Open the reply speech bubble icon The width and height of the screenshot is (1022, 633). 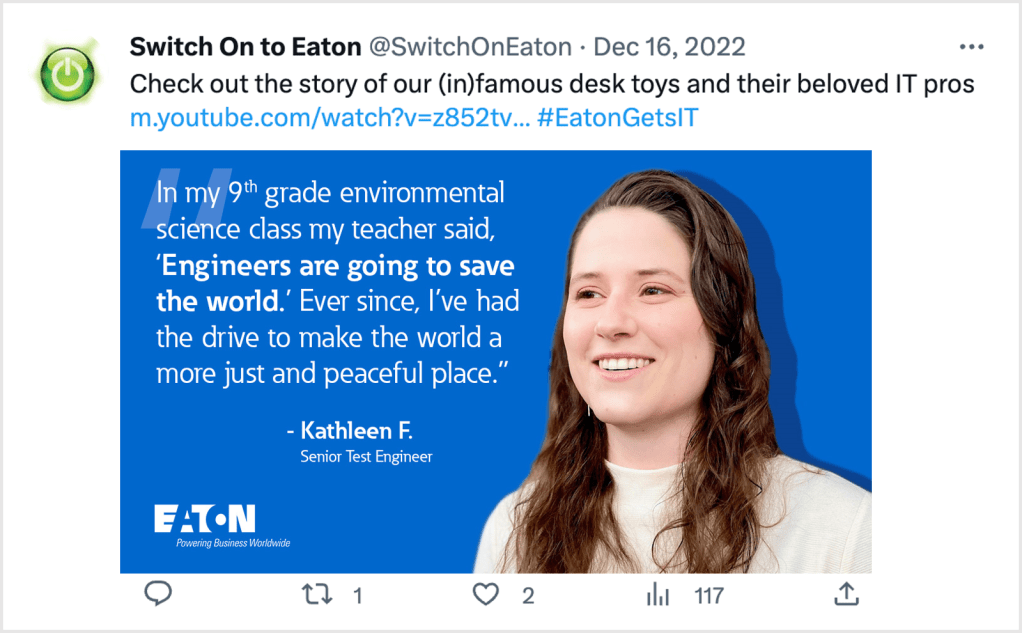pyautogui.click(x=158, y=595)
